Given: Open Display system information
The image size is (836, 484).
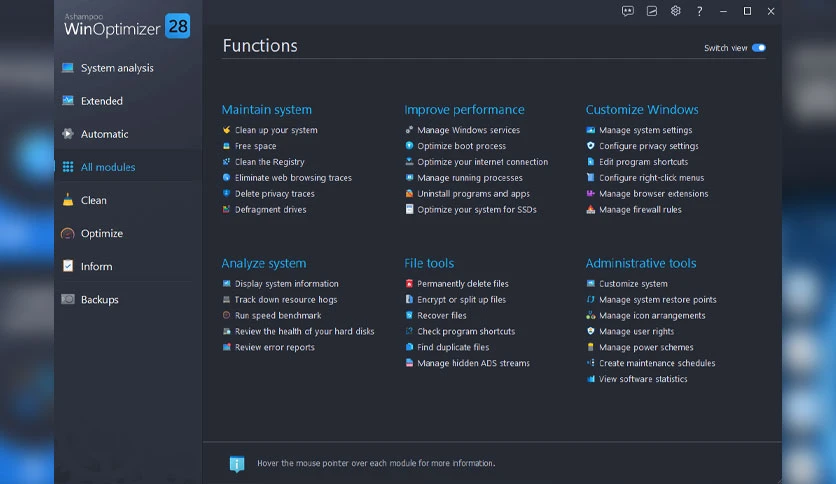Looking at the screenshot, I should 286,284.
